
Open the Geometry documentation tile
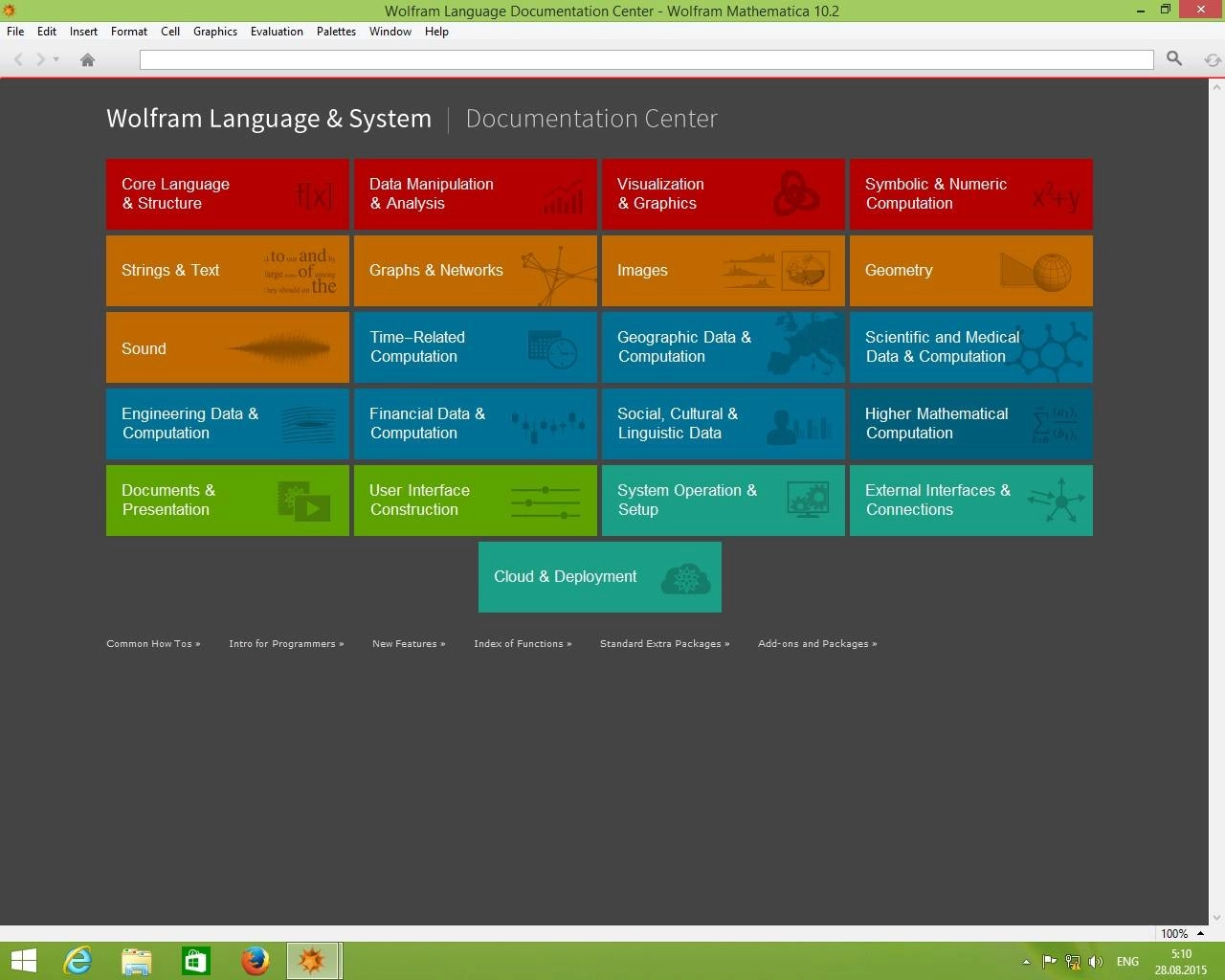coord(971,271)
